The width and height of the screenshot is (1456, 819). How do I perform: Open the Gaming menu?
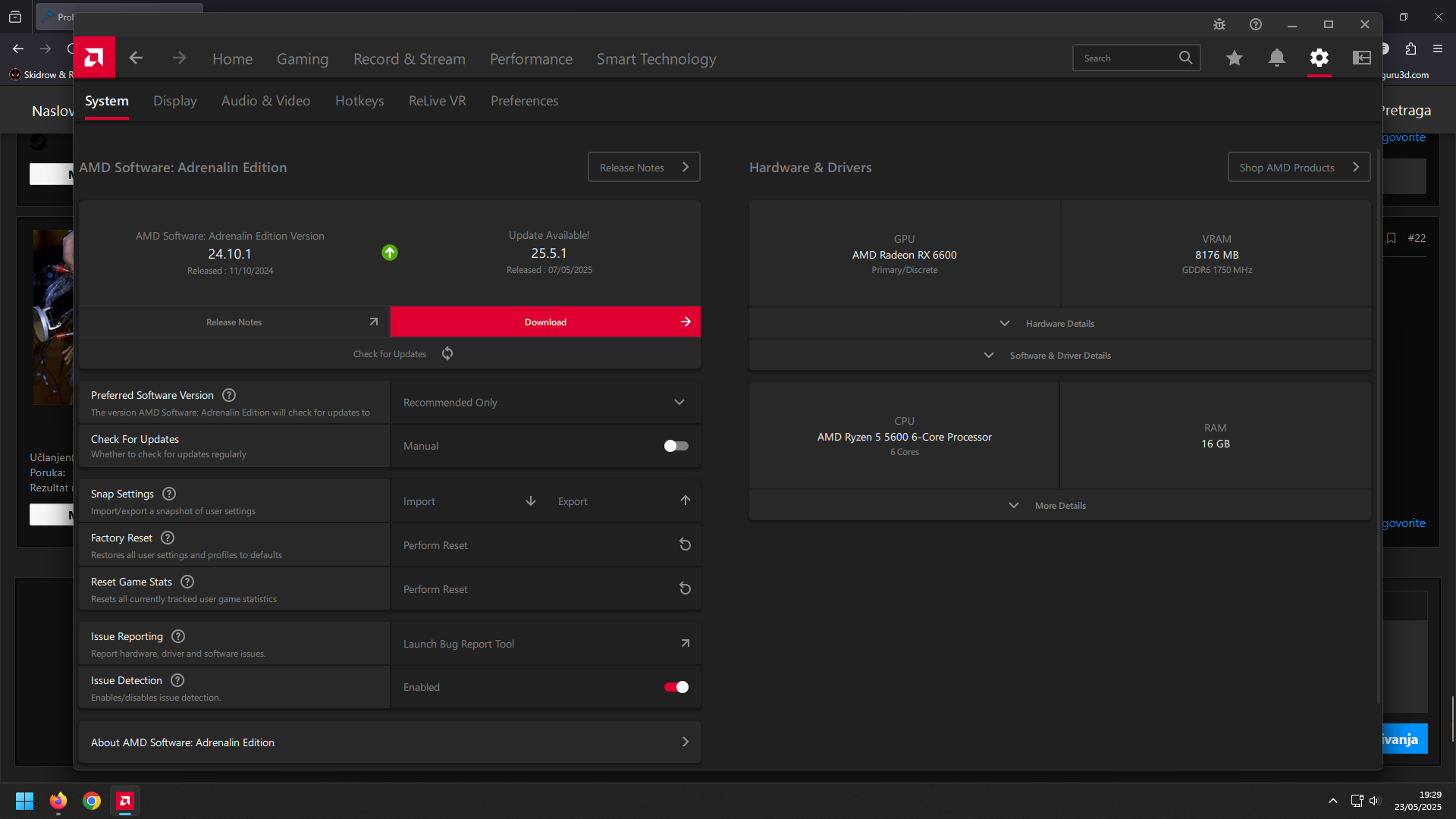pyautogui.click(x=303, y=58)
